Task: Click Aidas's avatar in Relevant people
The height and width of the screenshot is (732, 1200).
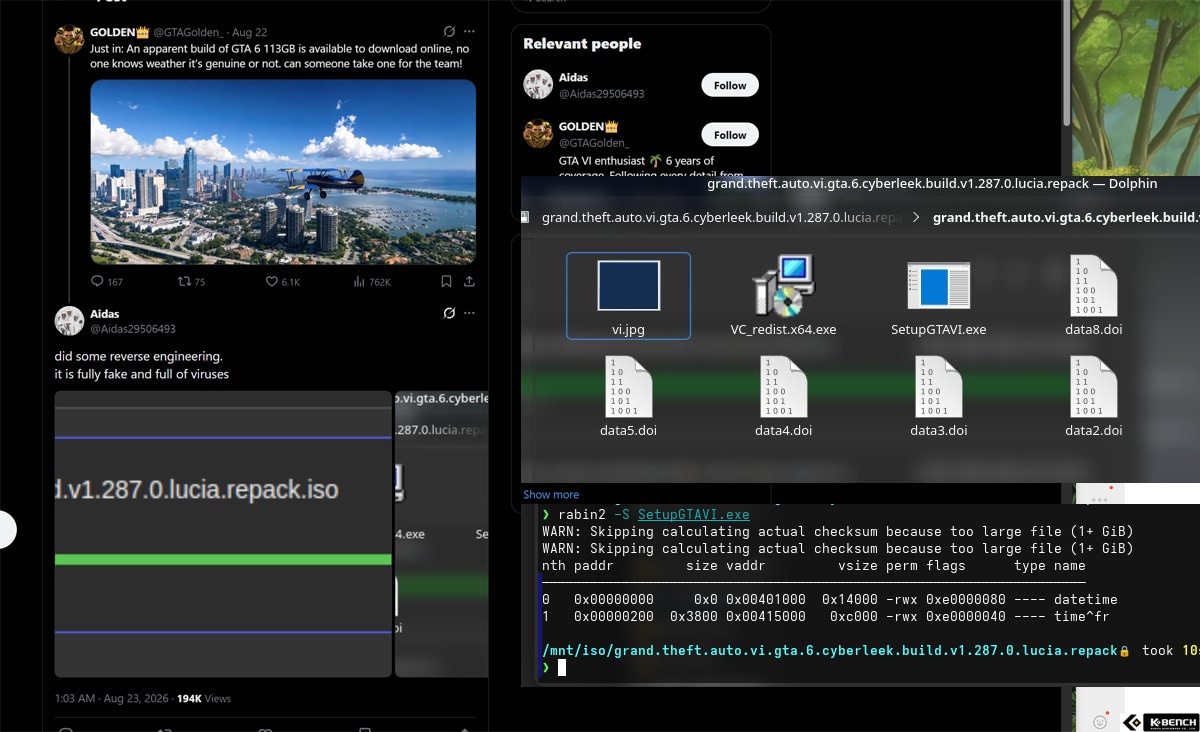Action: [538, 84]
